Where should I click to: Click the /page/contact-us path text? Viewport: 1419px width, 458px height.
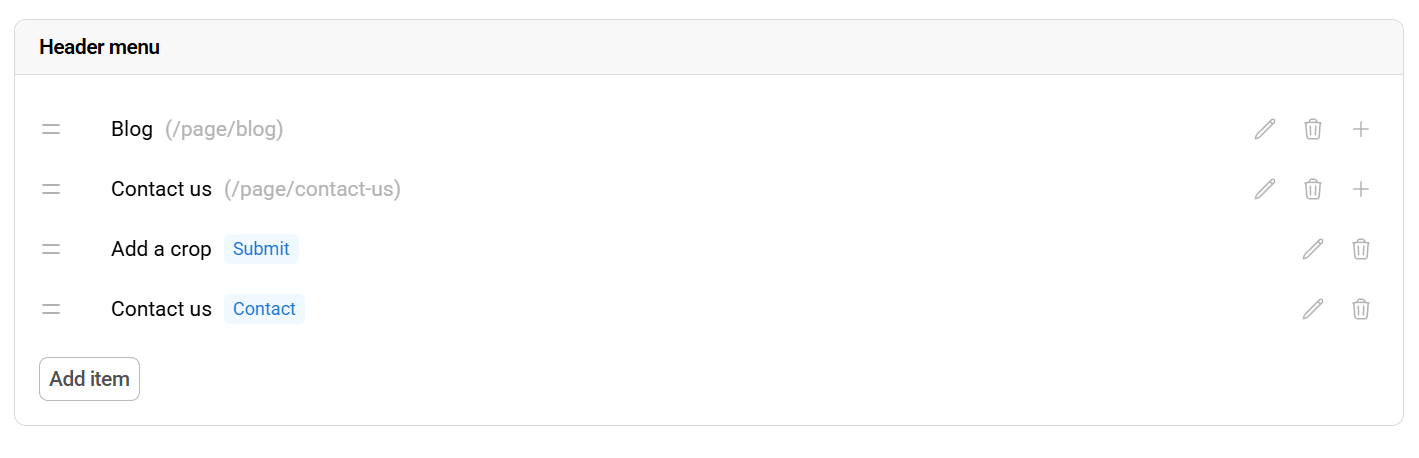[312, 189]
